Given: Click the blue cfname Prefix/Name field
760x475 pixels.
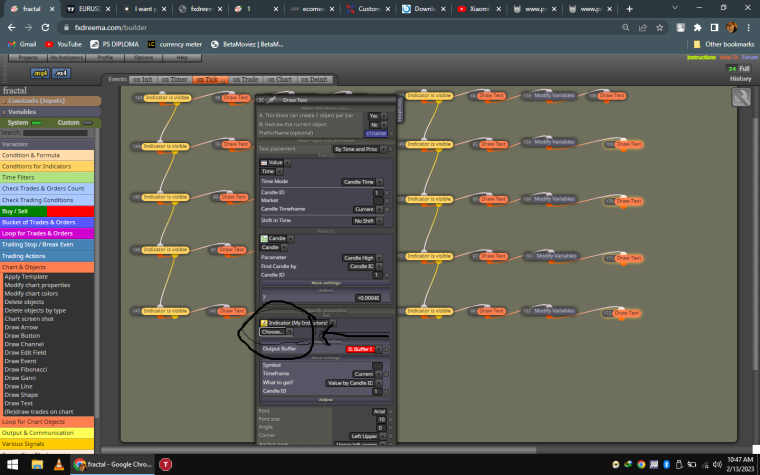Looking at the screenshot, I should (x=376, y=133).
